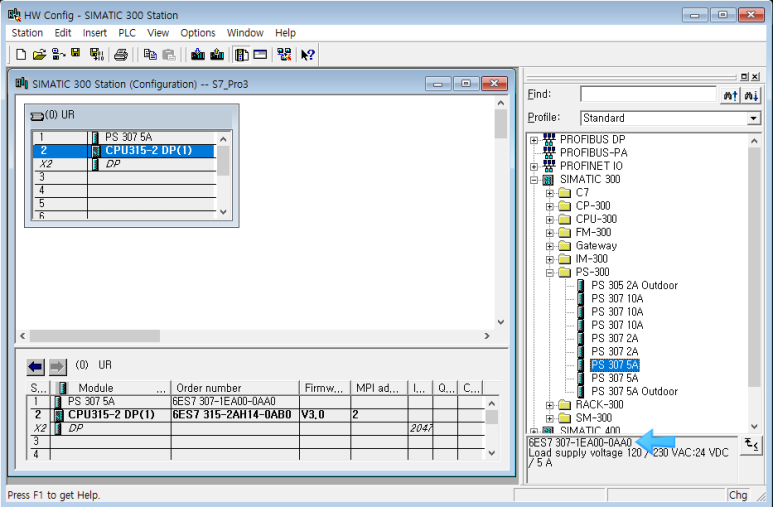The width and height of the screenshot is (773, 507).
Task: Select PS 305 2A Outdoor in catalog
Action: click(x=634, y=286)
